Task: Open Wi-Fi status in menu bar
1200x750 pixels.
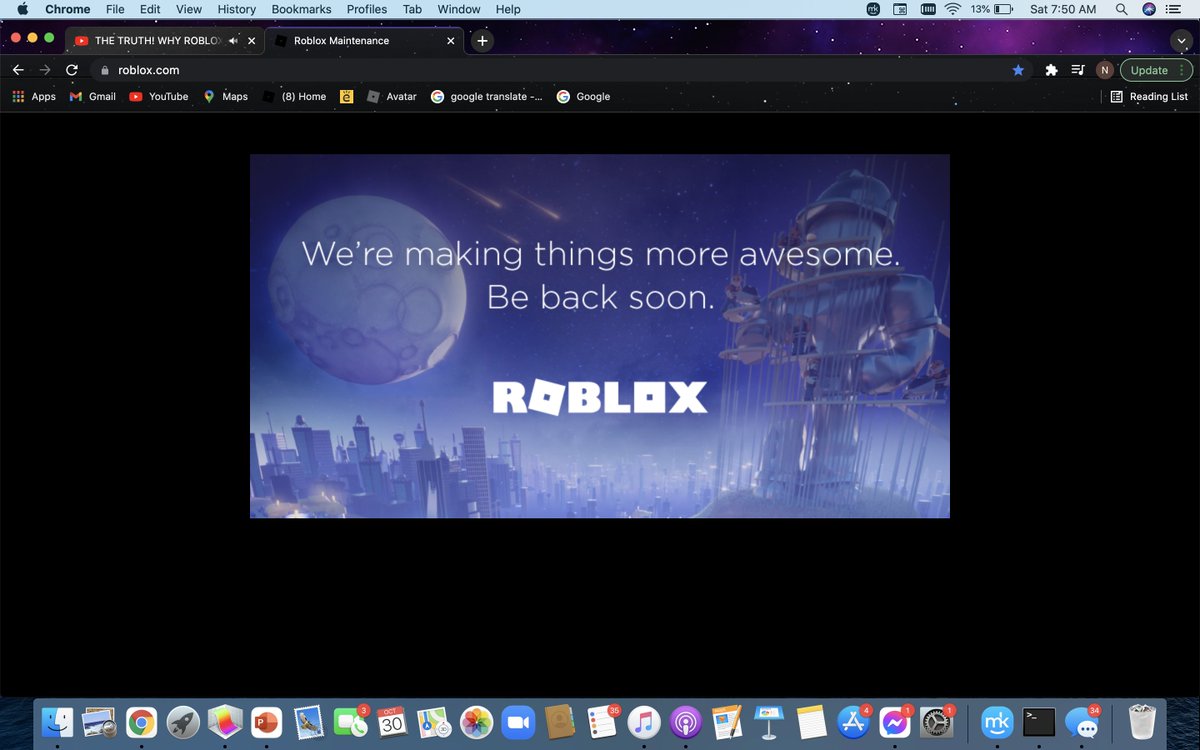Action: pyautogui.click(x=953, y=9)
